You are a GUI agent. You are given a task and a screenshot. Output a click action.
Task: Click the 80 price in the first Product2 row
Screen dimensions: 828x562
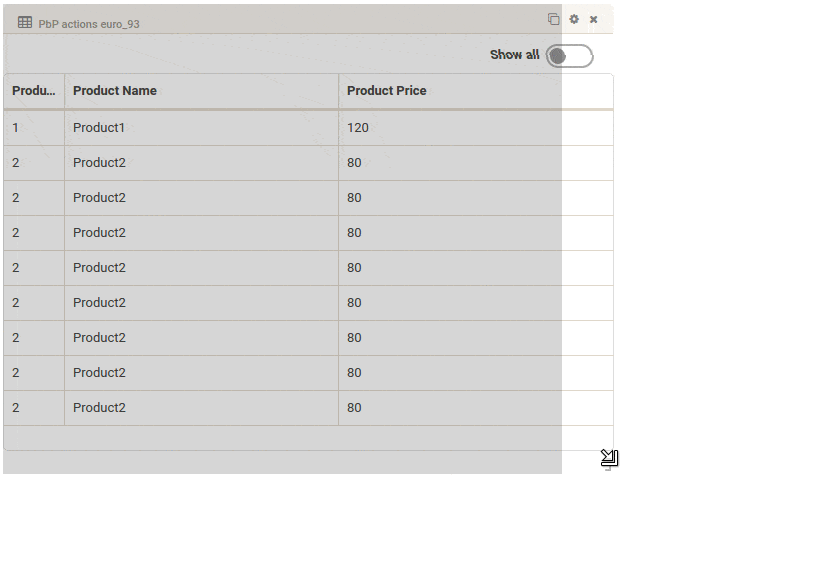point(354,163)
